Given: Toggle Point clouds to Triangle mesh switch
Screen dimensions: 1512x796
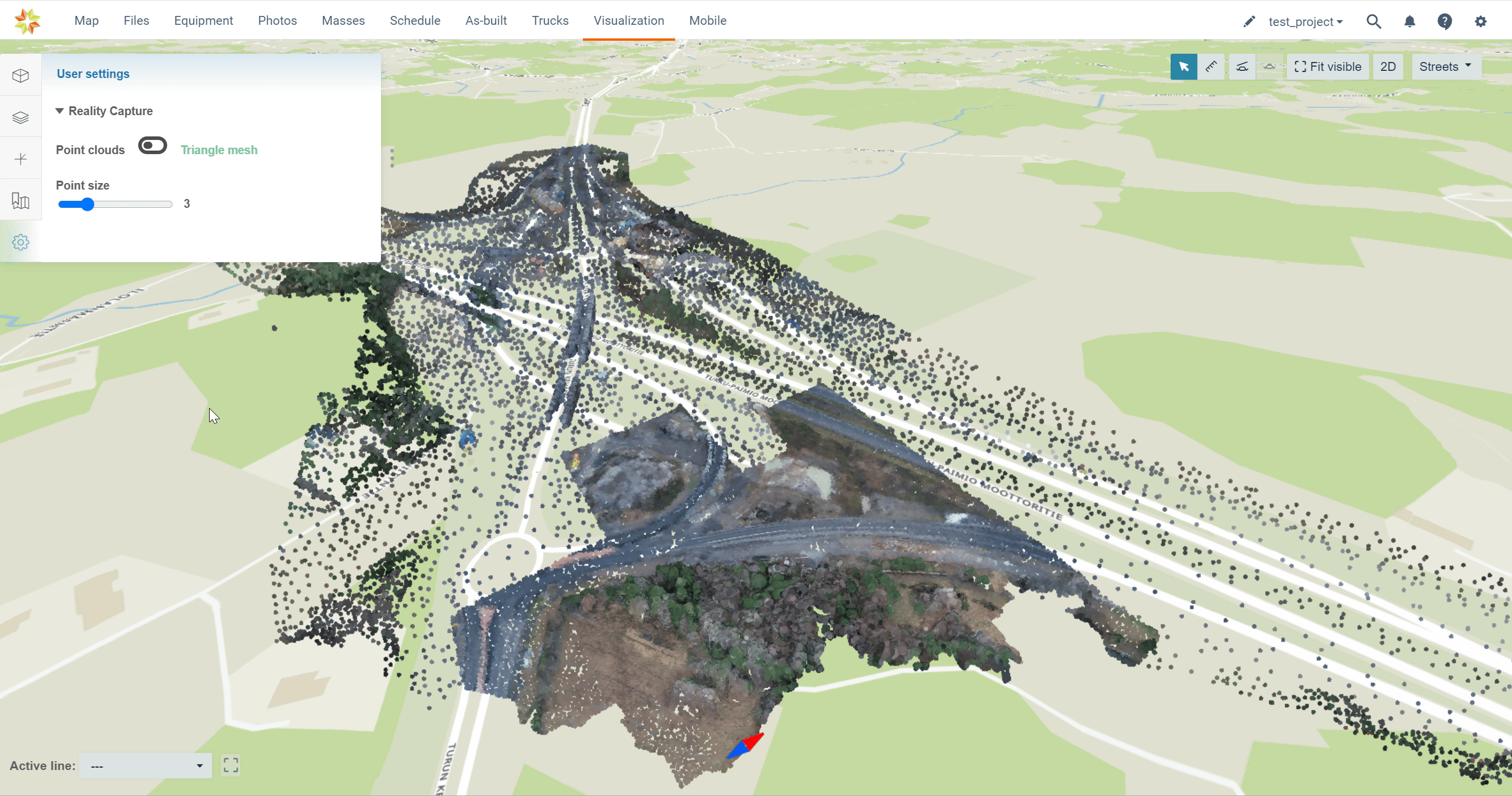Looking at the screenshot, I should [x=152, y=146].
